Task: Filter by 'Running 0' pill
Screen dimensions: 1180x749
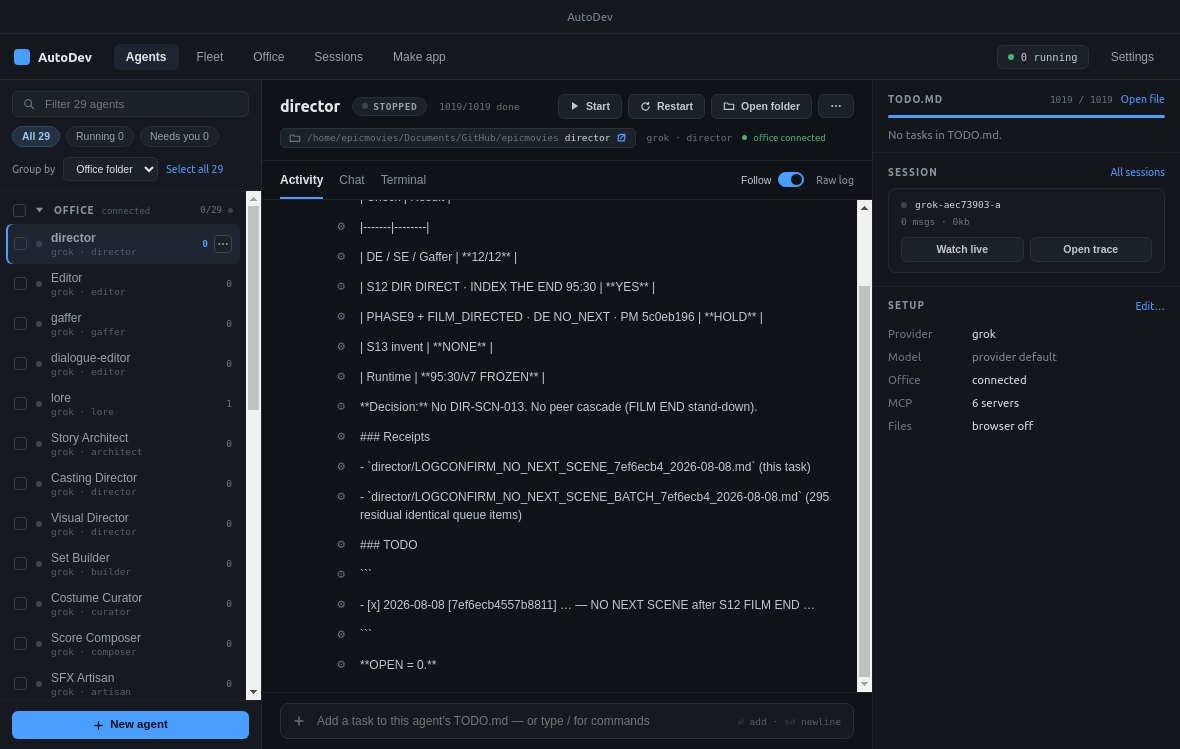Action: 99,136
